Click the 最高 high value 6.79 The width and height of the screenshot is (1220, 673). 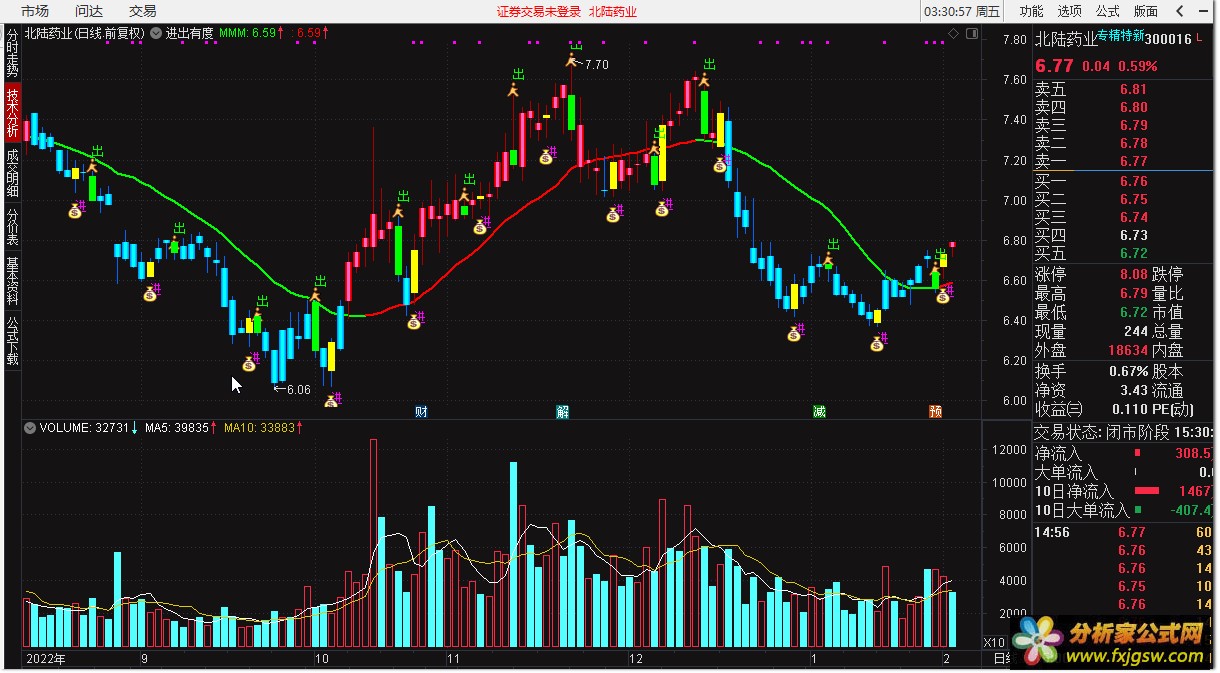tap(1133, 293)
